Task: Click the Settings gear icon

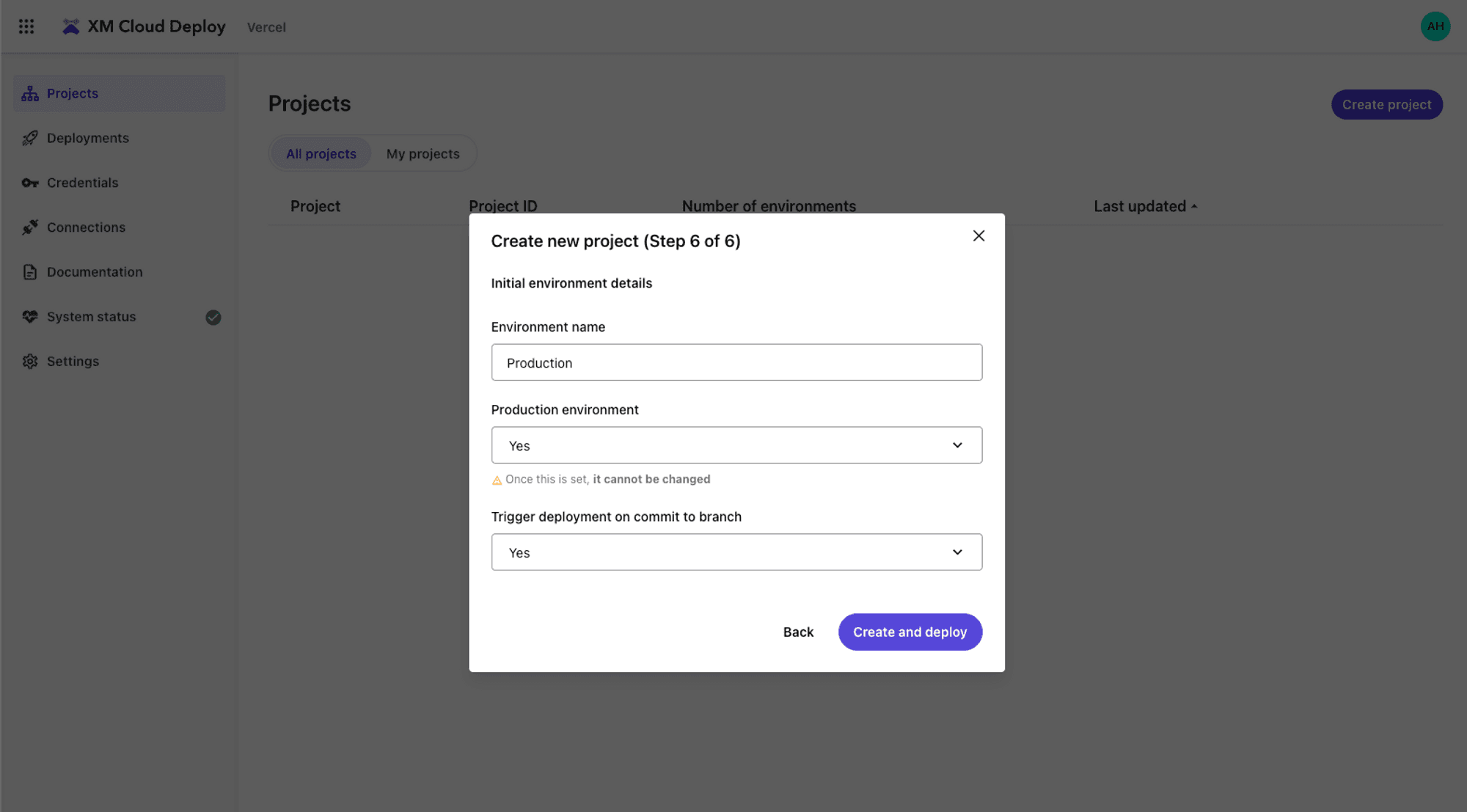Action: (x=30, y=362)
